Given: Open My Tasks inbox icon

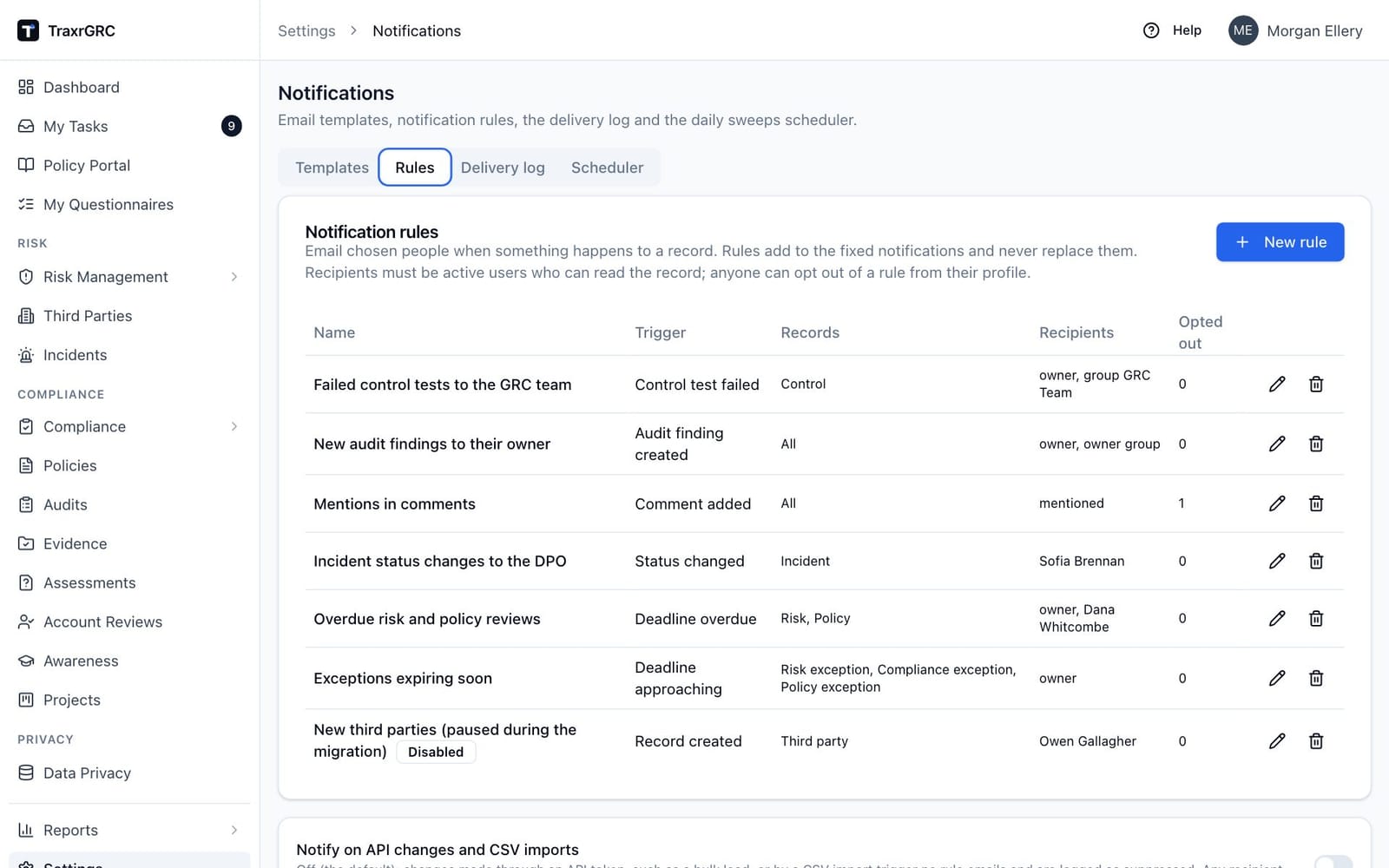Looking at the screenshot, I should pos(26,126).
